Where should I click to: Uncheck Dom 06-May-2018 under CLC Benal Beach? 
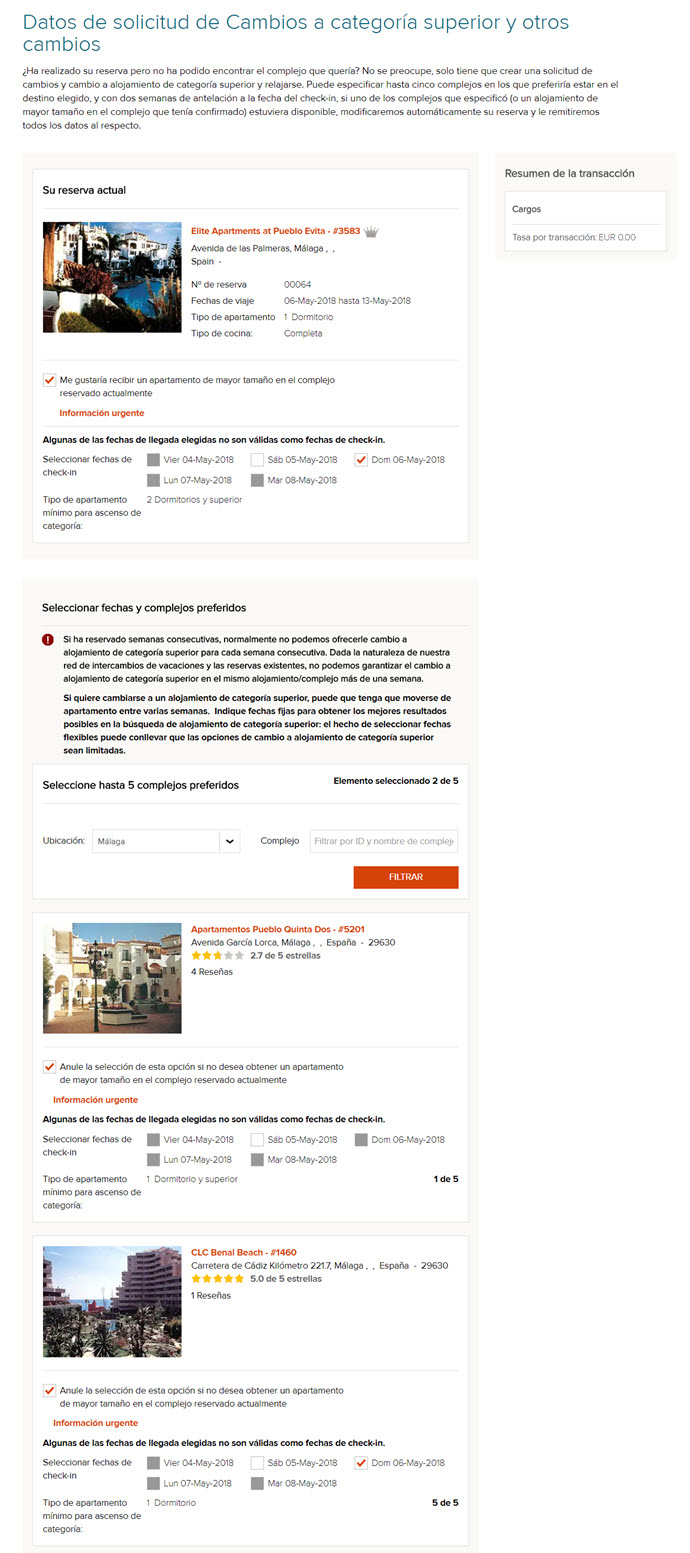tap(361, 1463)
